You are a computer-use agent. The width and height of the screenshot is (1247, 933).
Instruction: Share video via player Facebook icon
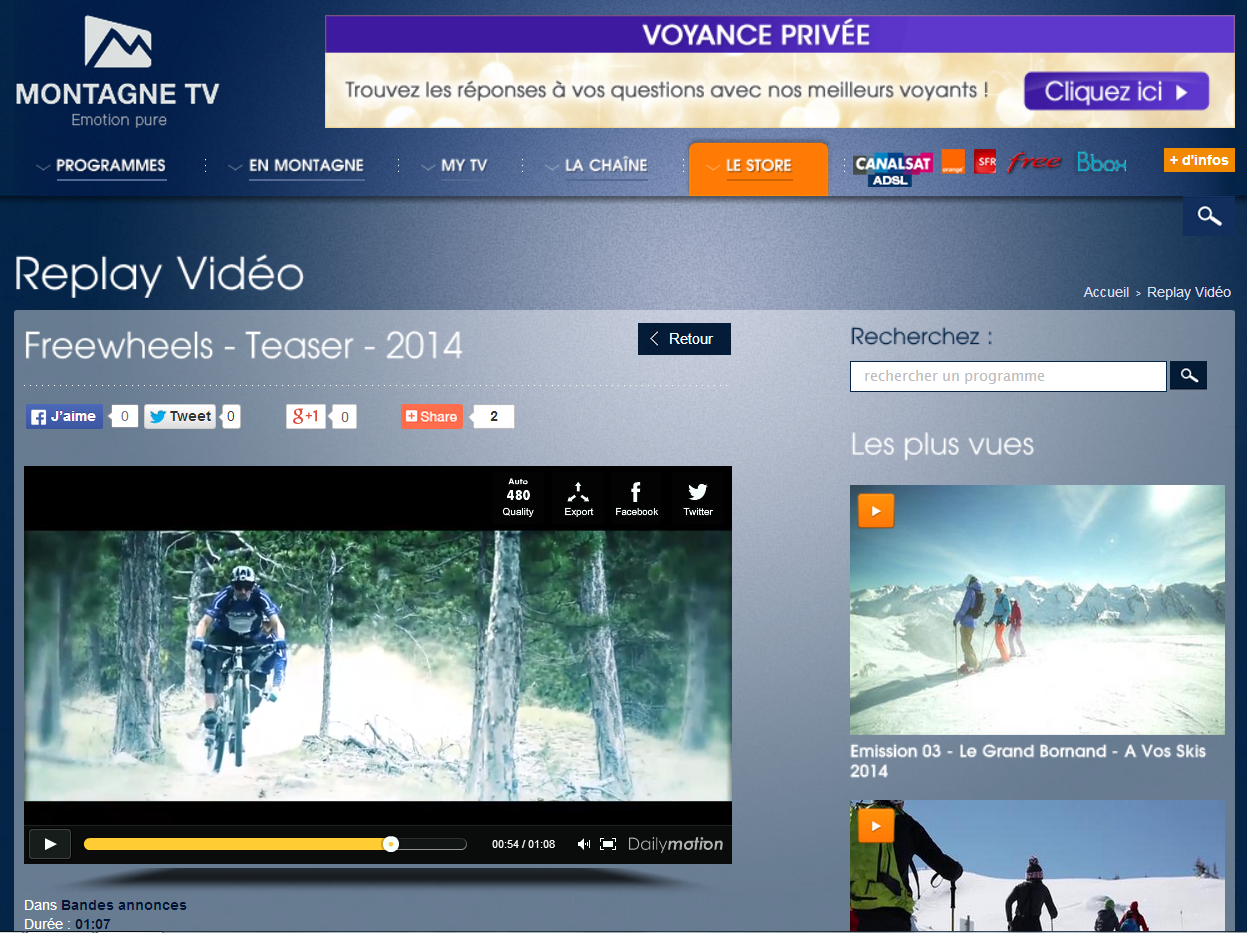[636, 498]
